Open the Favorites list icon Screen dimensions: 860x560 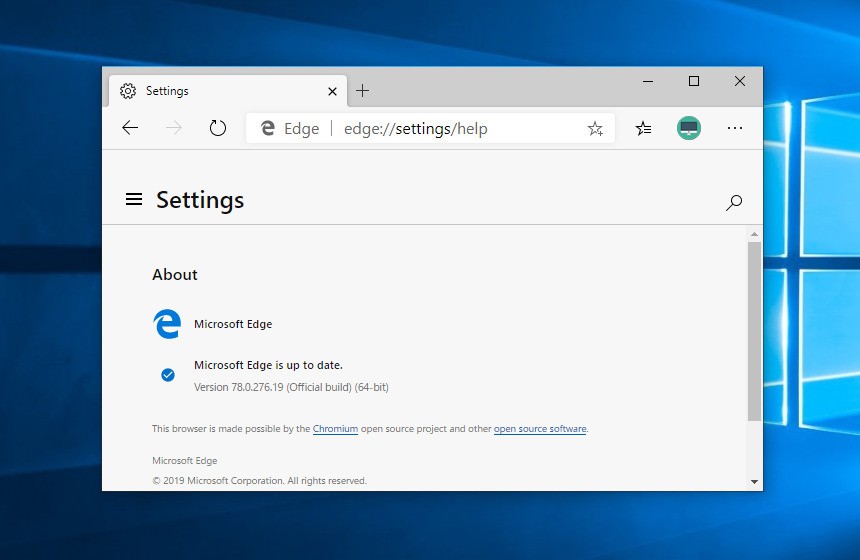(644, 128)
